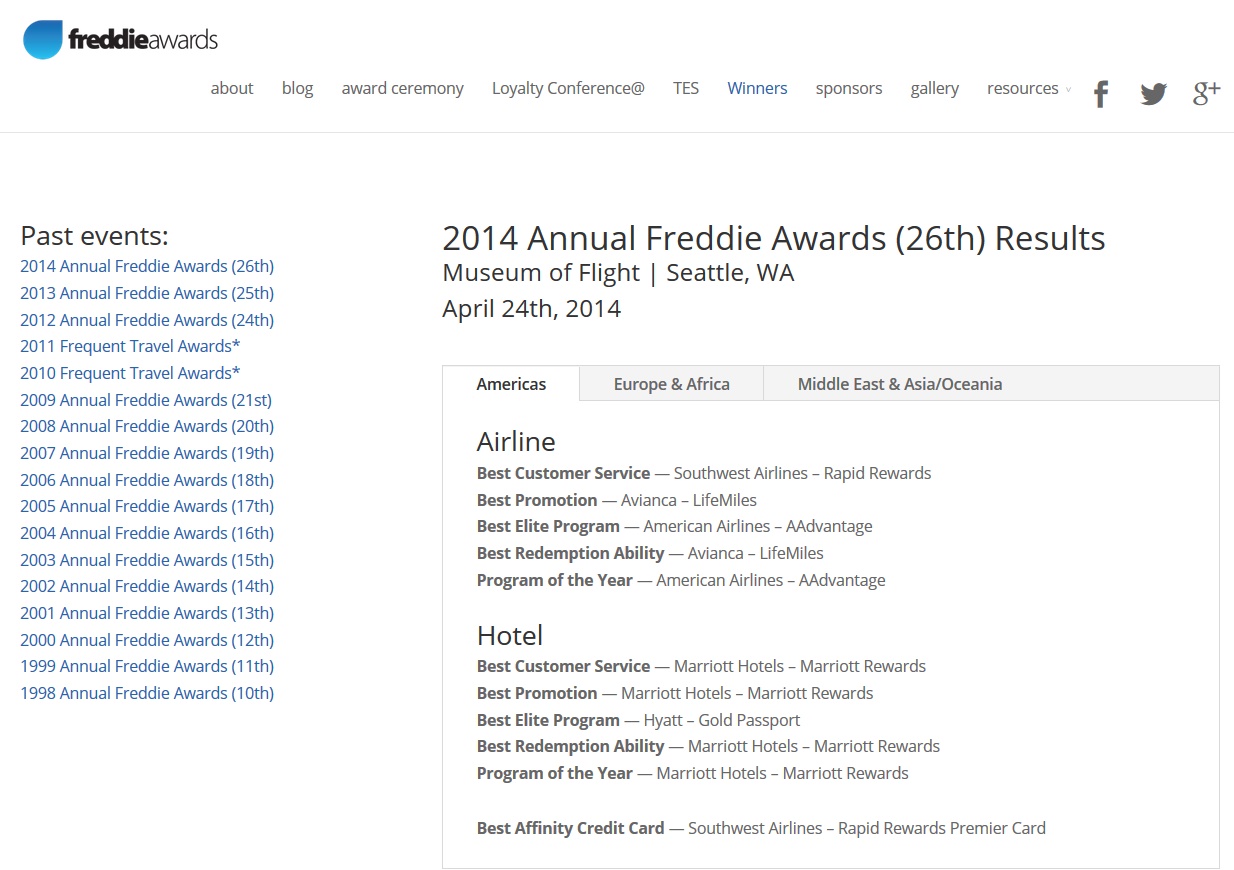The image size is (1234, 870).
Task: Open the award ceremony page
Action: (402, 88)
